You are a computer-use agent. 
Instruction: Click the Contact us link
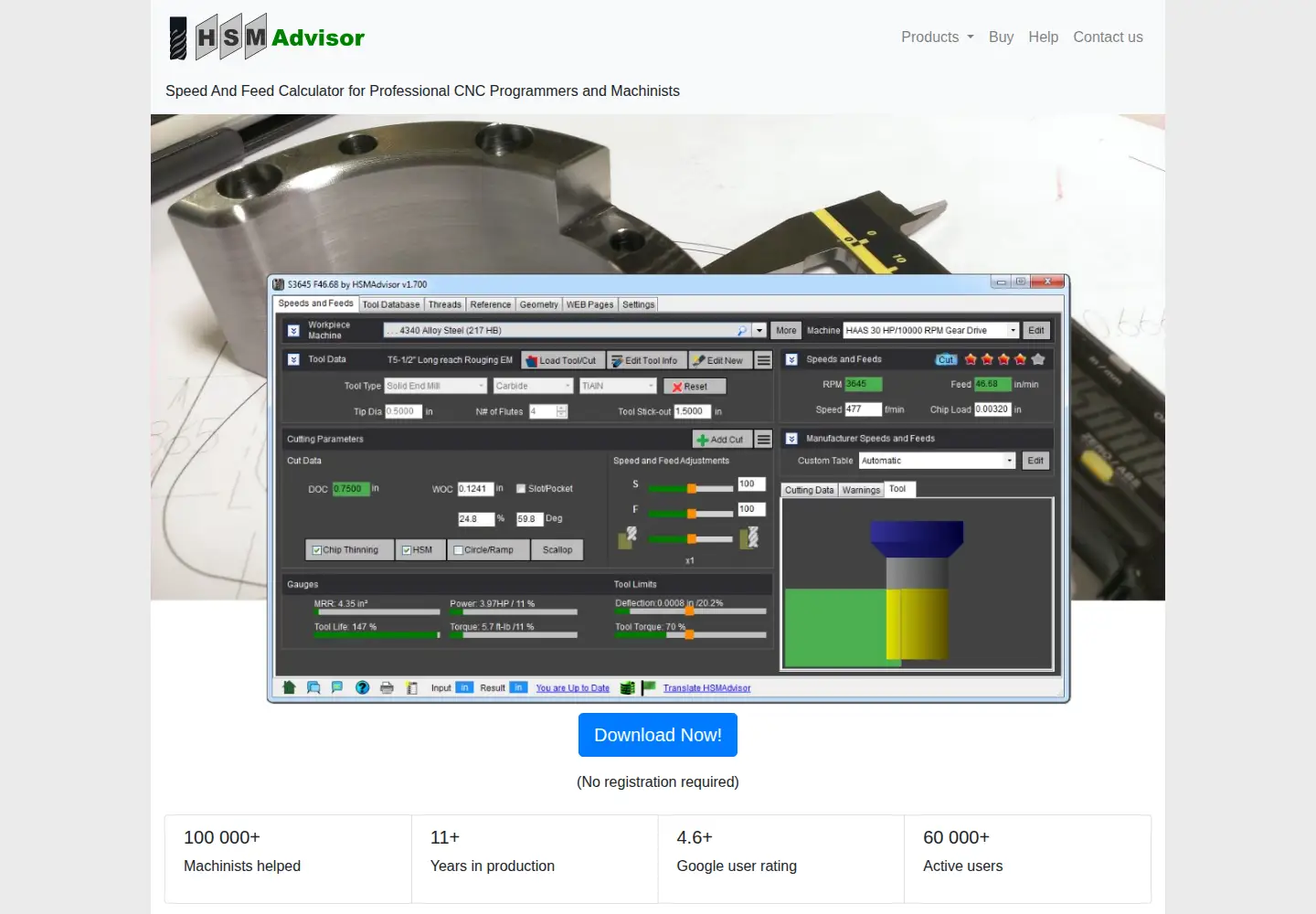pos(1108,37)
